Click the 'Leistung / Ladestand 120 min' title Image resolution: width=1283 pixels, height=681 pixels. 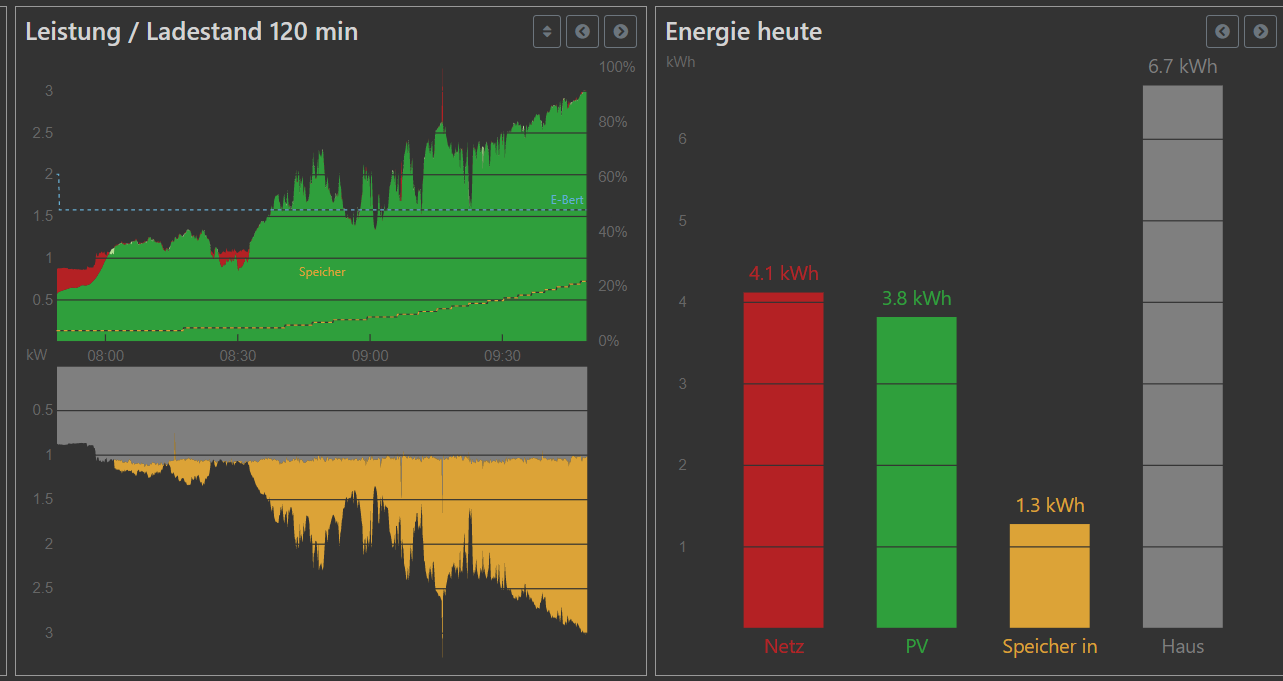[191, 31]
